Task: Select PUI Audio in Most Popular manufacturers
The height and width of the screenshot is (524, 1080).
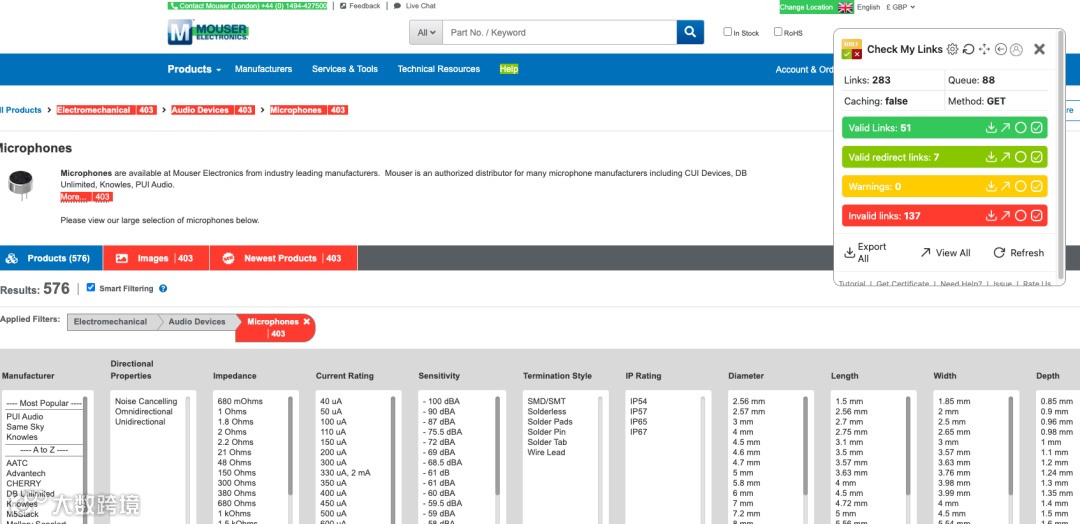Action: (x=25, y=417)
